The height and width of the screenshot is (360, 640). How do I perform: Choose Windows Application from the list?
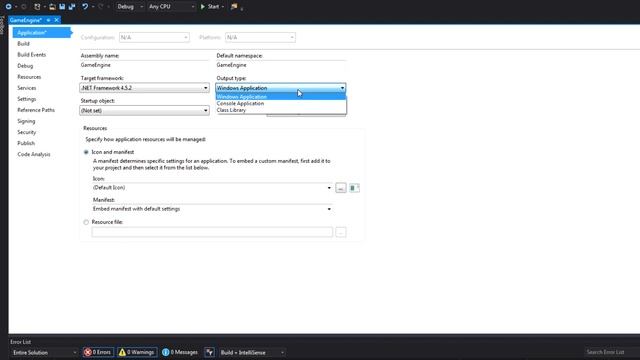tap(281, 97)
